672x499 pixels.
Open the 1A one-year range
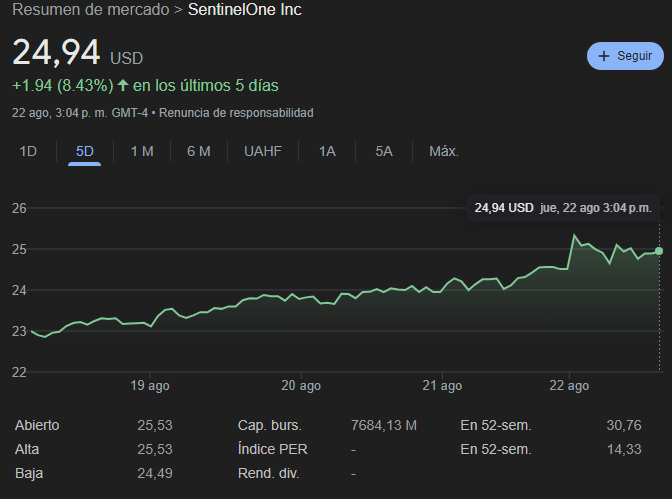point(327,151)
